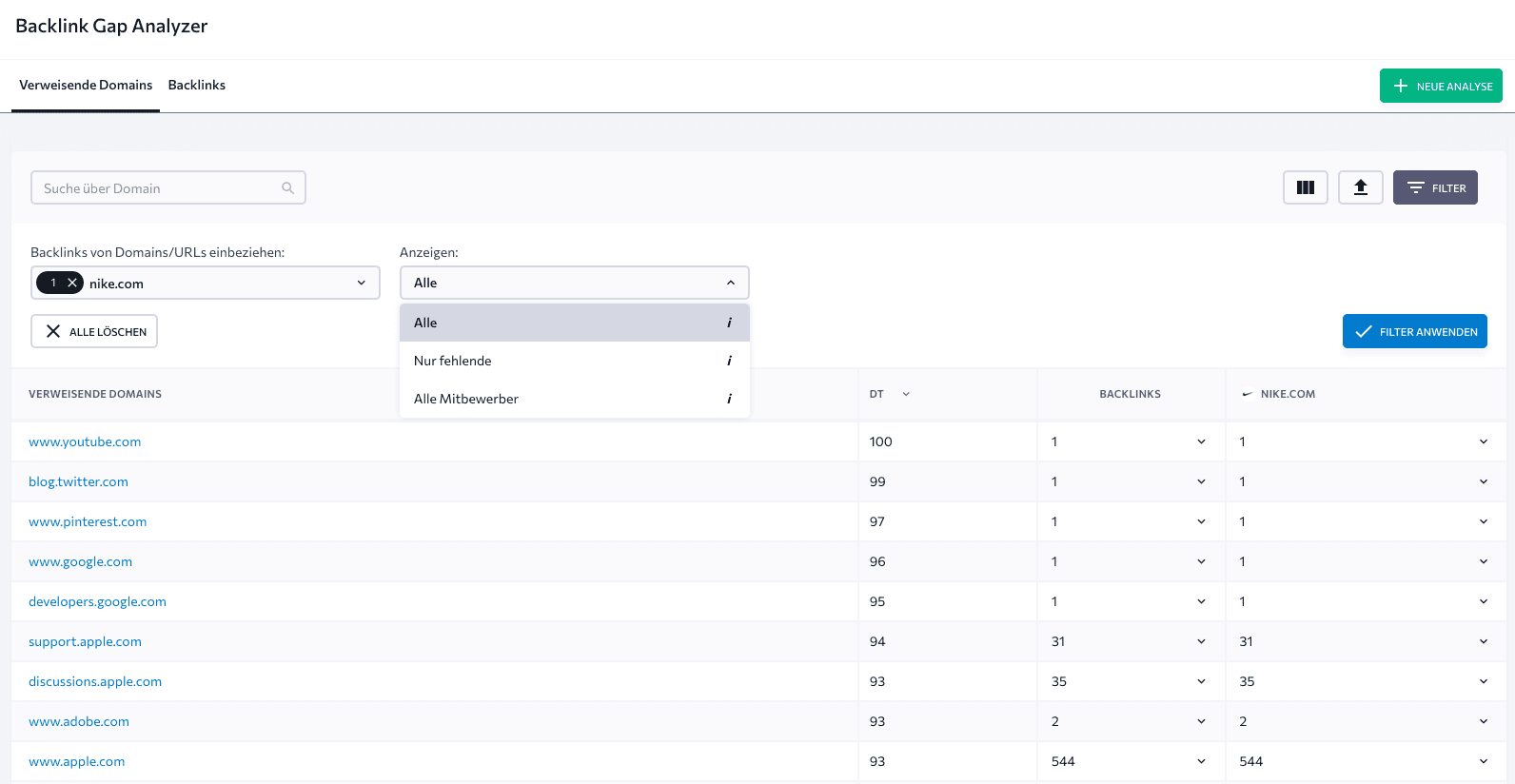Expand nike.com cell for blog.twitter.com
Viewport: 1515px width, 784px height.
pyautogui.click(x=1484, y=481)
